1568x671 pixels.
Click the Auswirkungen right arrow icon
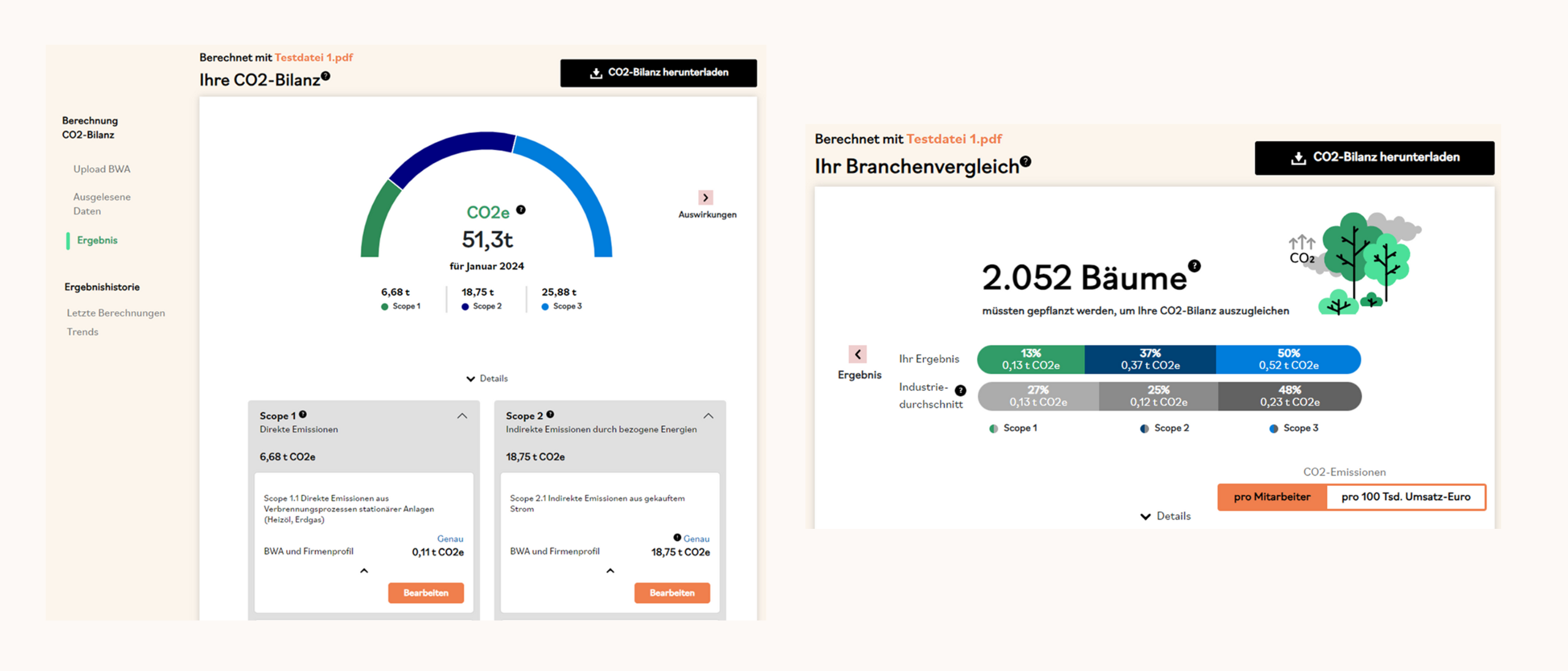706,197
